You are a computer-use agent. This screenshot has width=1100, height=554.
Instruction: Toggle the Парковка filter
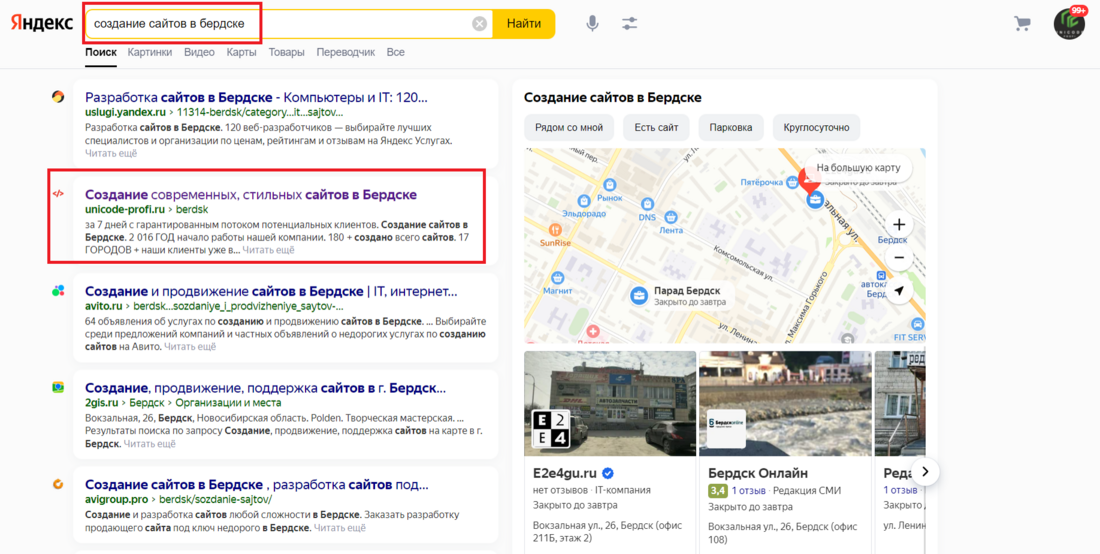[x=731, y=128]
